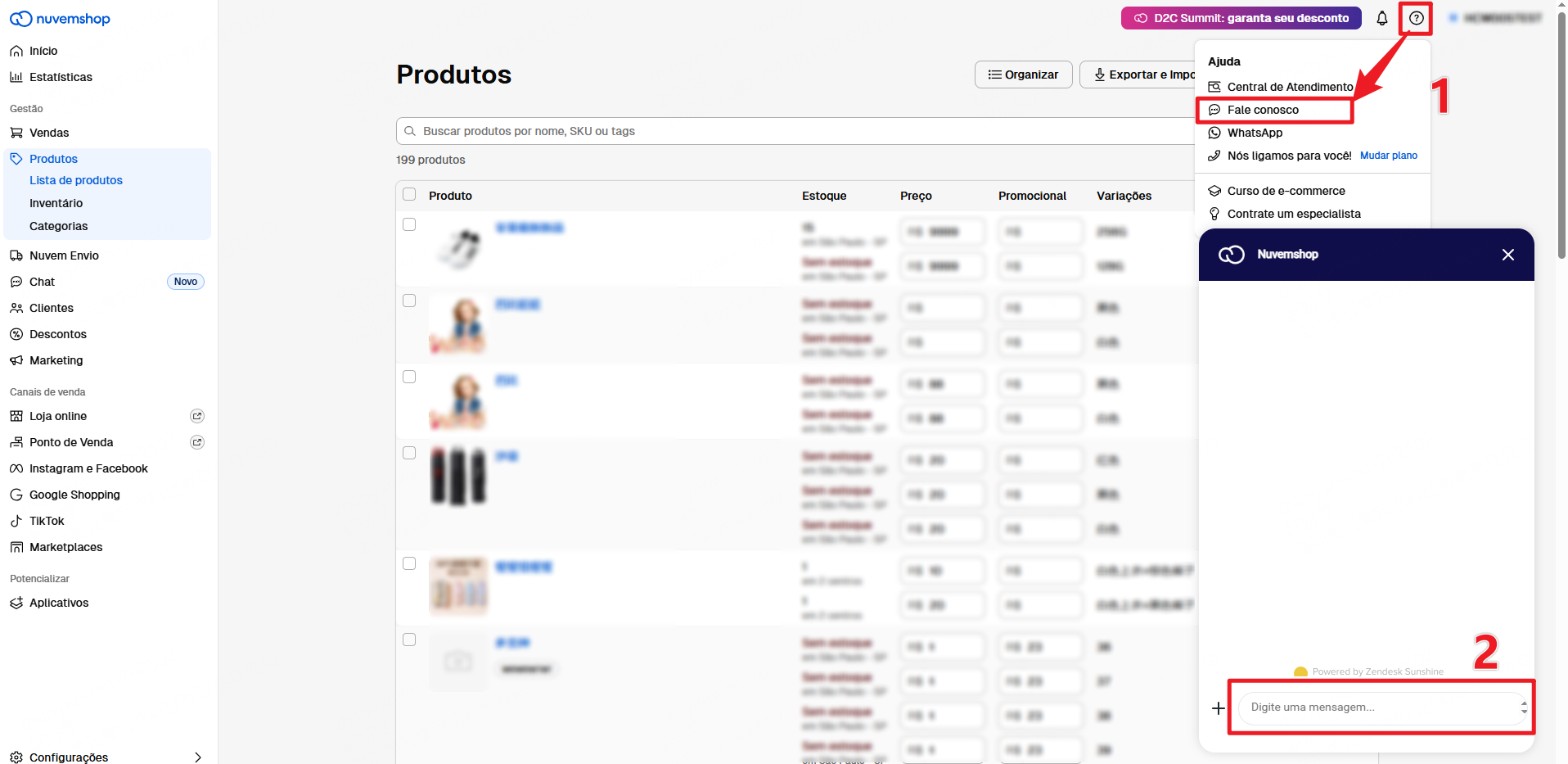1568x764 pixels.
Task: Click the Preço column header
Action: [916, 196]
